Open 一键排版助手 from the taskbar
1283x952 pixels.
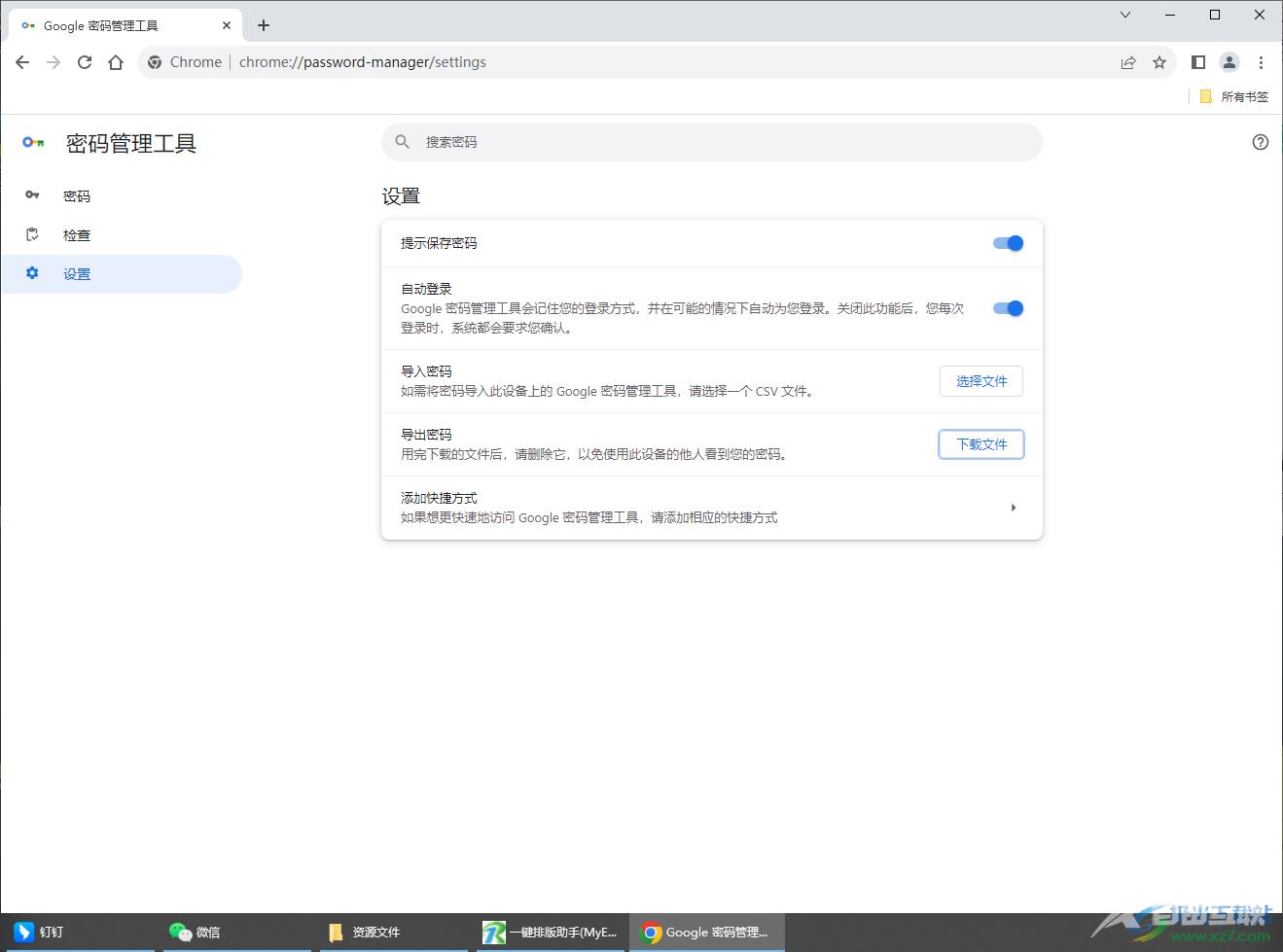click(552, 932)
